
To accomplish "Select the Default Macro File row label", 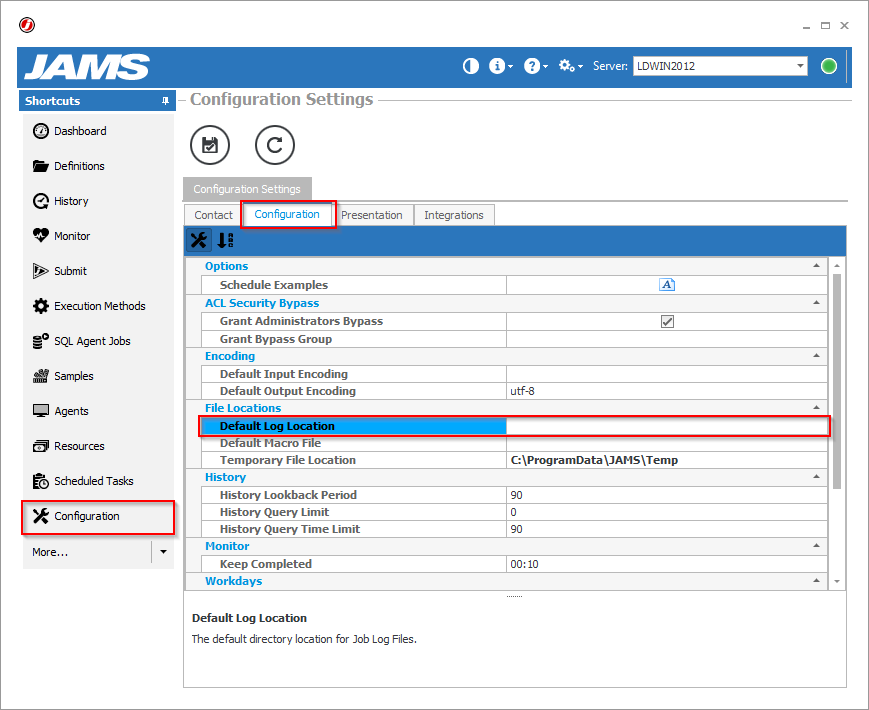I will coord(270,443).
